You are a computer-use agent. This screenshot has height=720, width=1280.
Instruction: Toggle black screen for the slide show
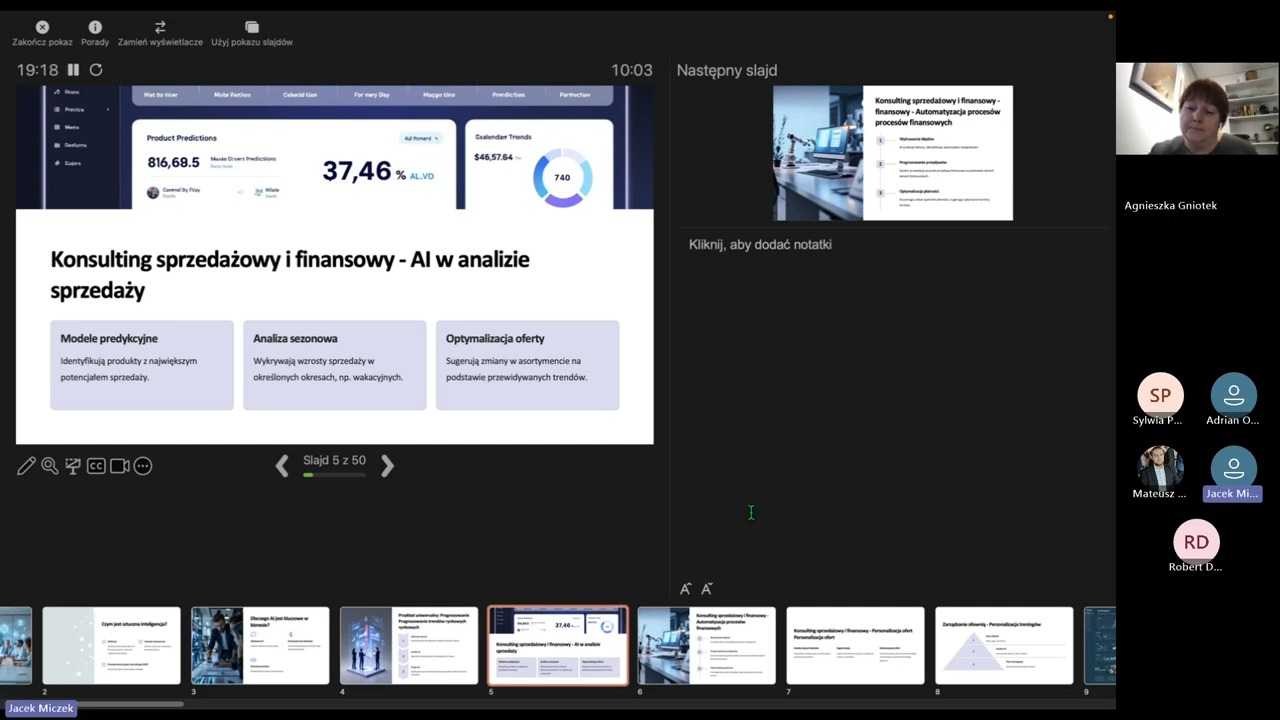pos(73,466)
